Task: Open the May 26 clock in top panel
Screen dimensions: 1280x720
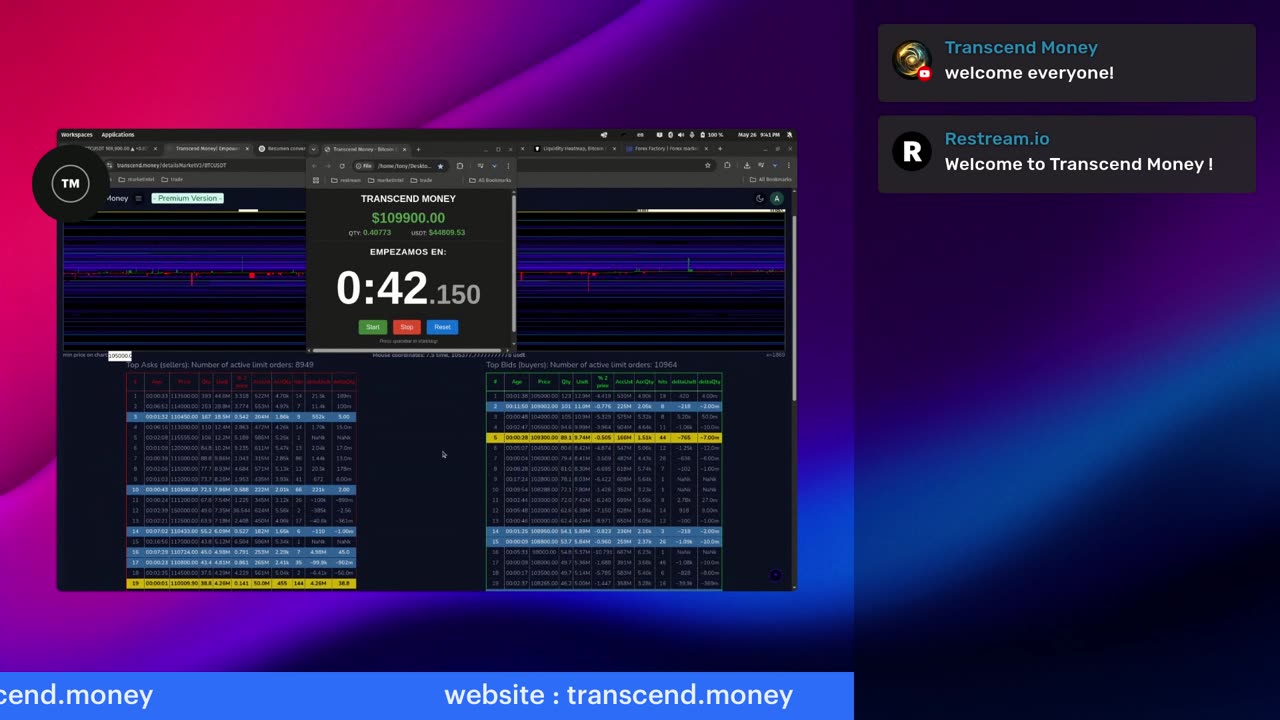Action: [760, 134]
